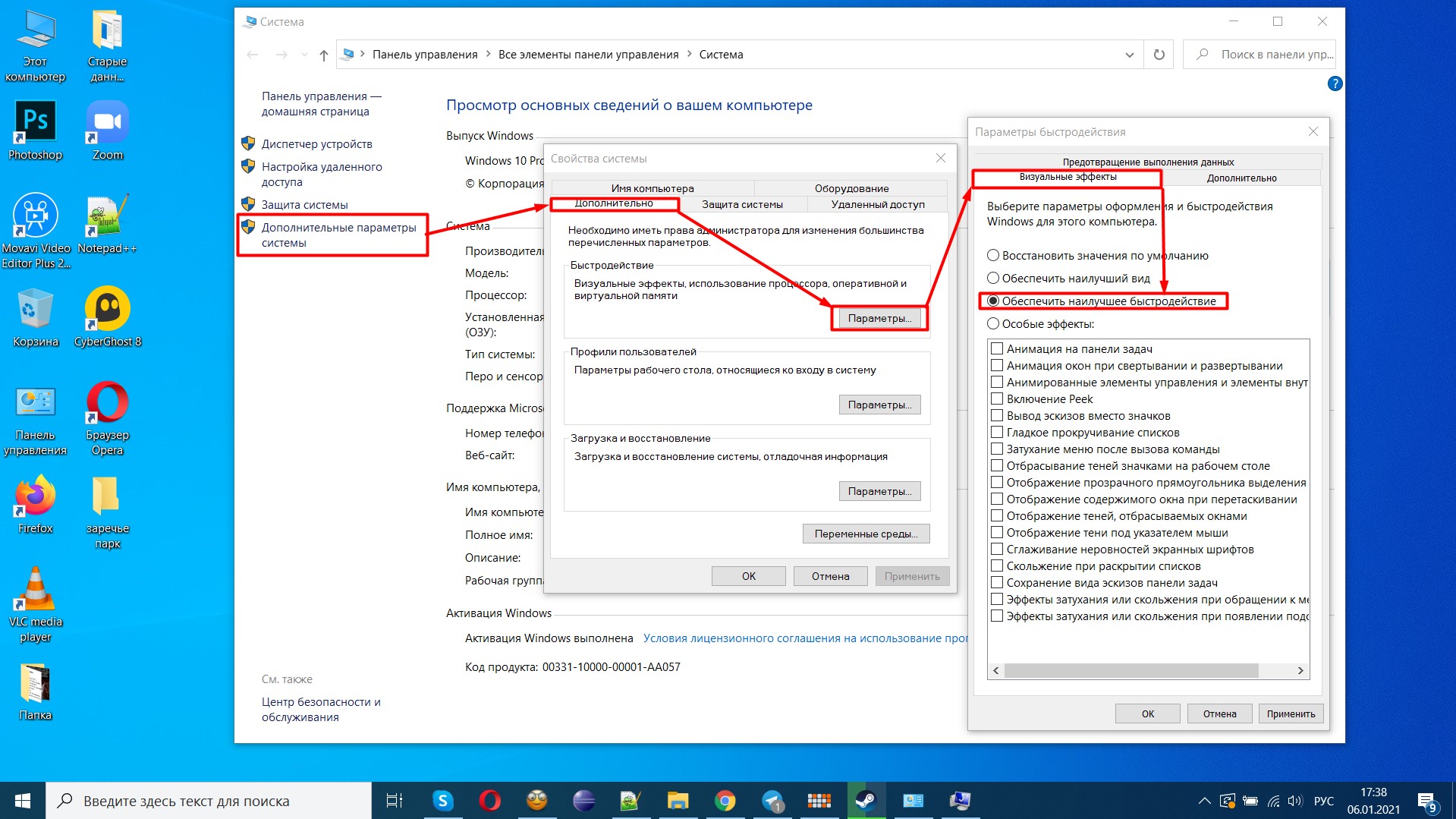The width and height of the screenshot is (1456, 819).
Task: Refresh the Control Panel address bar
Action: 1159,55
